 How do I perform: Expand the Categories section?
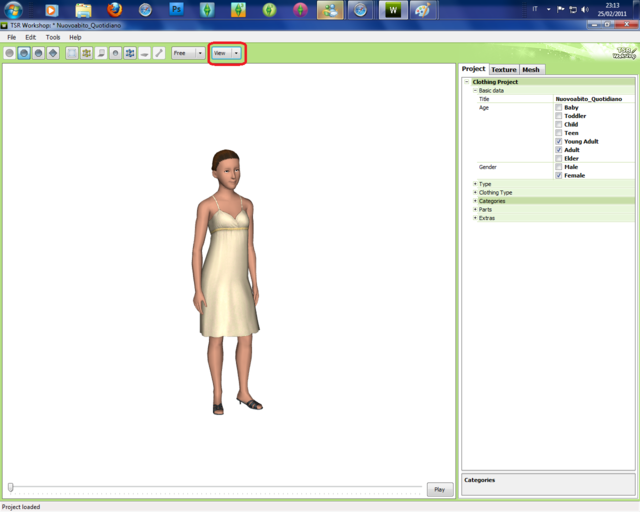tap(475, 201)
